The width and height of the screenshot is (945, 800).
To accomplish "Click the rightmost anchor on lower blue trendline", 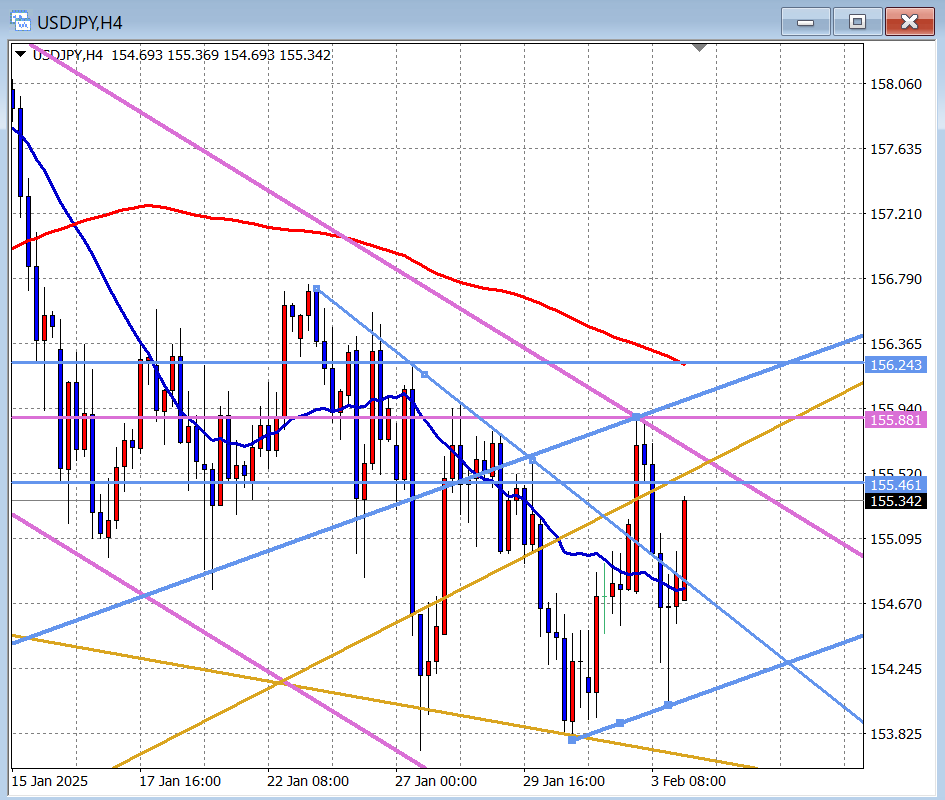I will (668, 705).
